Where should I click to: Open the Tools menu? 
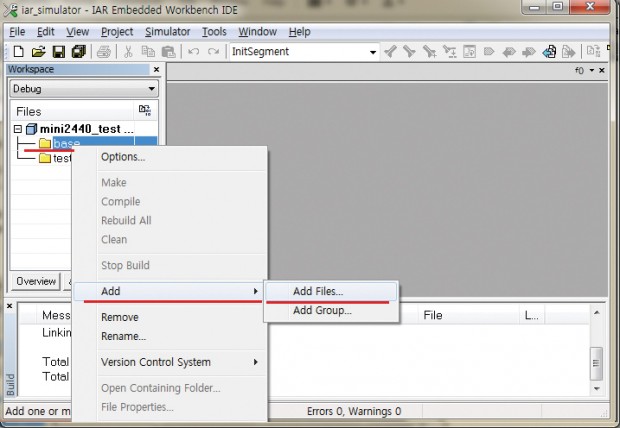pos(214,32)
